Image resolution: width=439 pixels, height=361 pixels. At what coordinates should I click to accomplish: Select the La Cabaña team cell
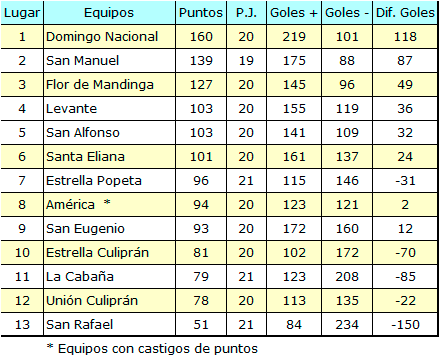click(109, 277)
